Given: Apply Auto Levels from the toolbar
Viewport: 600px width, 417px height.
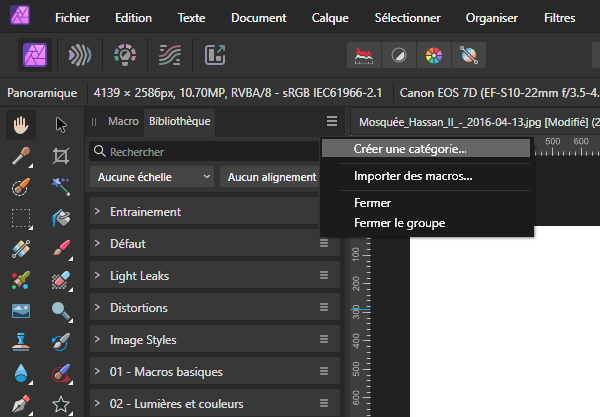Looking at the screenshot, I should click(x=364, y=55).
